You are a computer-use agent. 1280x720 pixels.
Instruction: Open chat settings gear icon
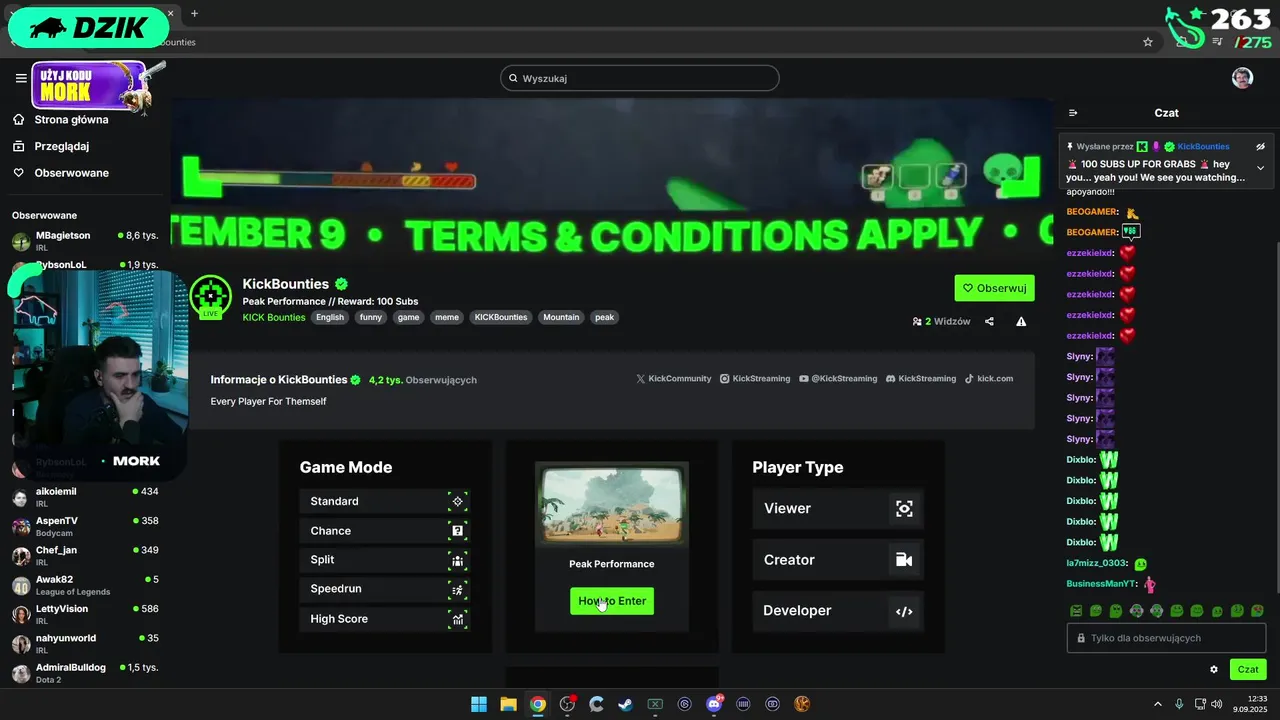point(1214,669)
